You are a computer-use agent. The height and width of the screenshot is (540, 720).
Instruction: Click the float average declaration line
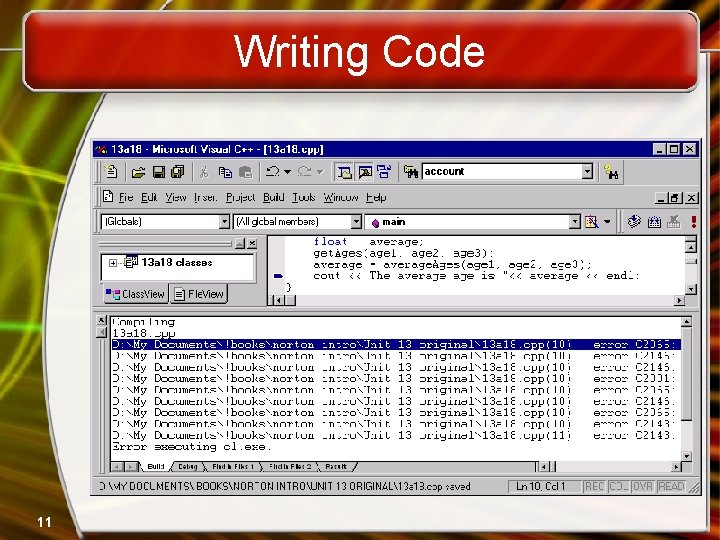tap(368, 242)
